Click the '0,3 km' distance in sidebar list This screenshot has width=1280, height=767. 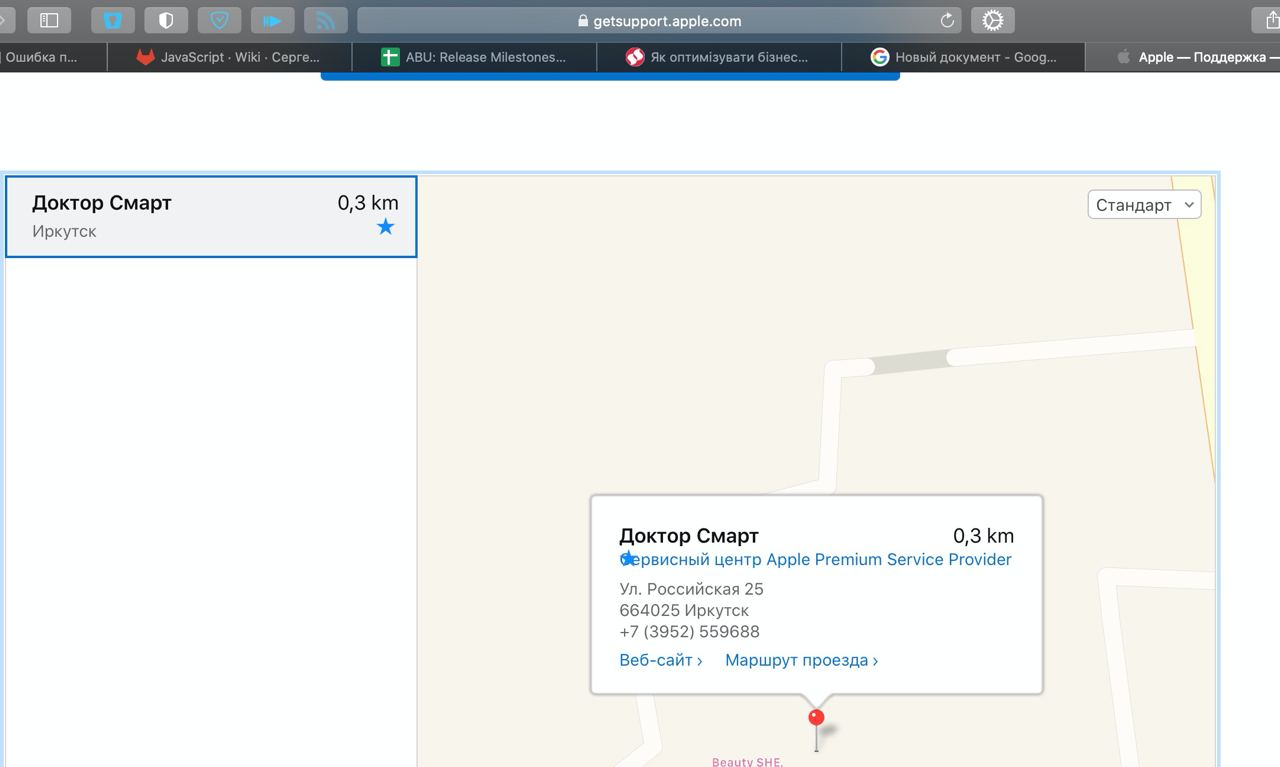click(x=368, y=203)
